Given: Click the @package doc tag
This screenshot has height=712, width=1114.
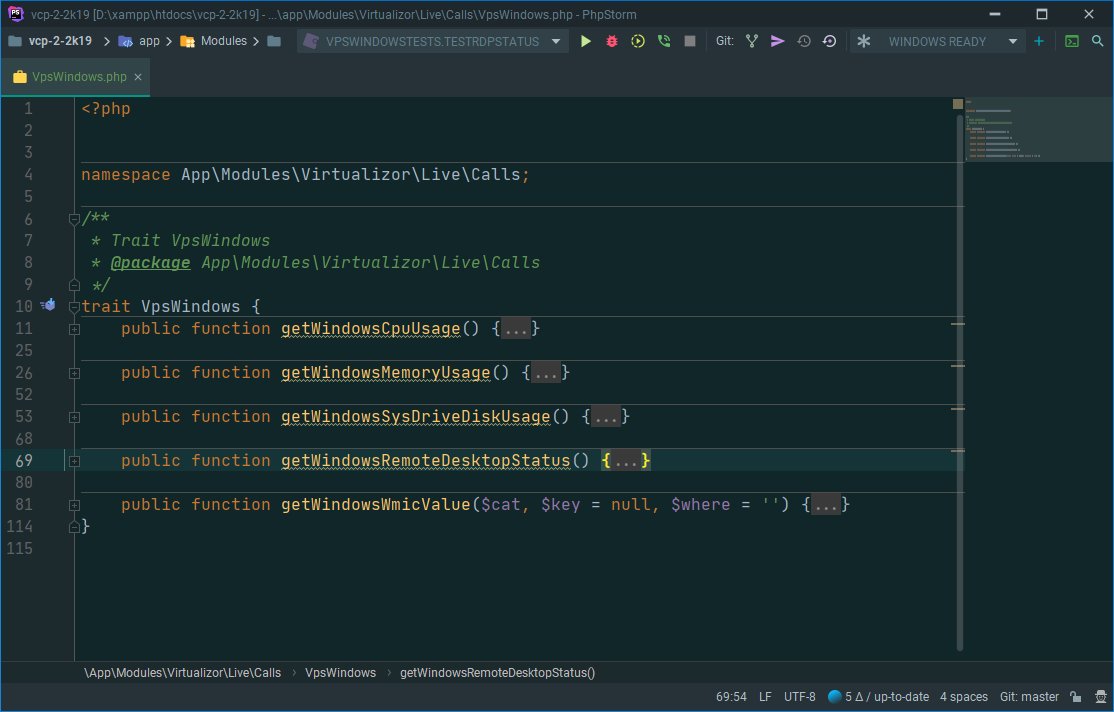Looking at the screenshot, I should click(151, 263).
